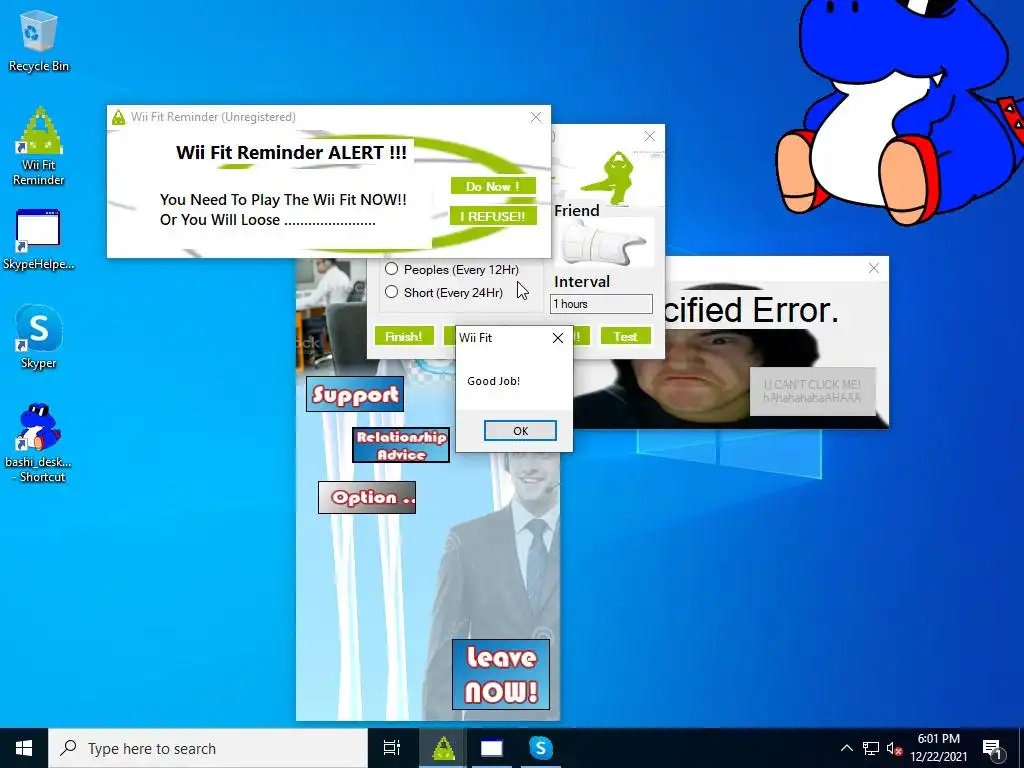The height and width of the screenshot is (768, 1024).
Task: Click OK in the Good Job dialog
Action: click(520, 430)
